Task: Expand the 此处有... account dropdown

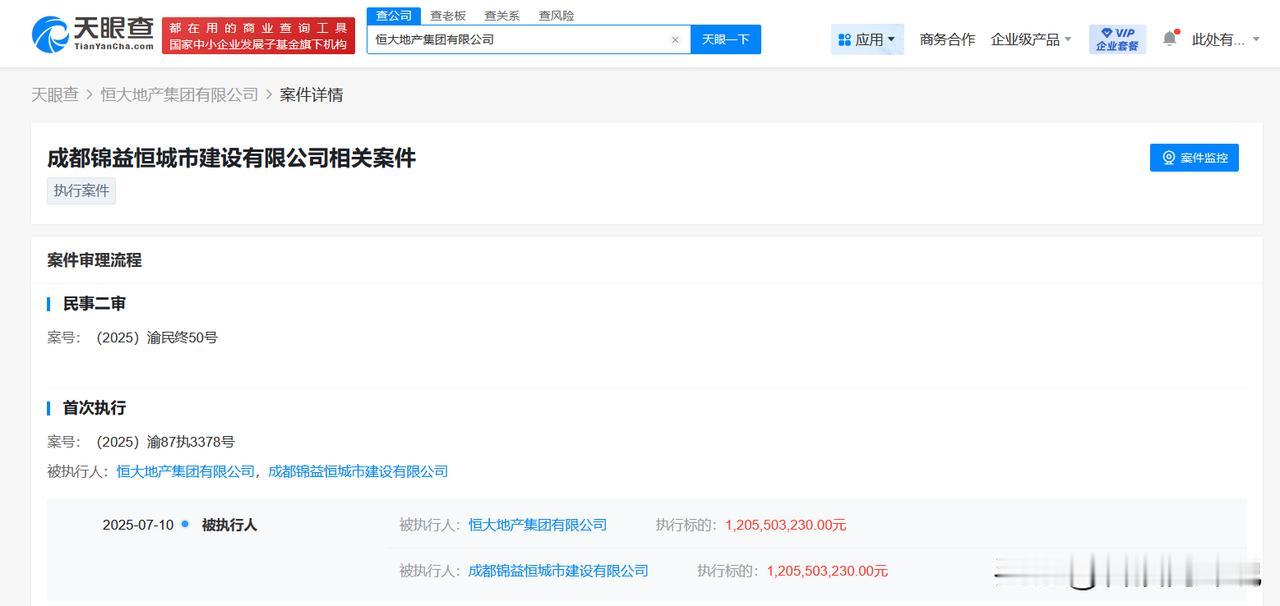Action: (x=1227, y=39)
